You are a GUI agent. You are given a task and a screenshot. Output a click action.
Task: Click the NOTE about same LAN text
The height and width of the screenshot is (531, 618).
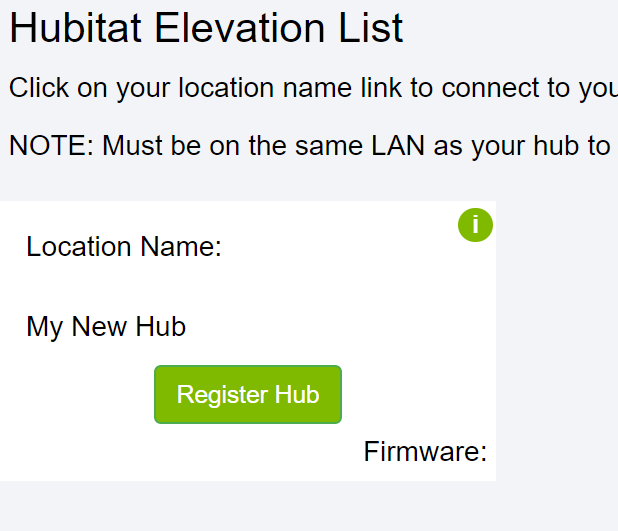pos(313,146)
